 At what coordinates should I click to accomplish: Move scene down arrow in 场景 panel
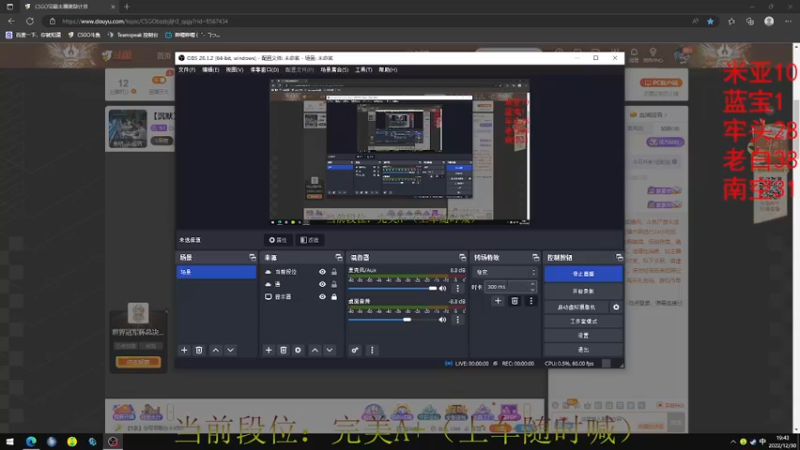[231, 350]
